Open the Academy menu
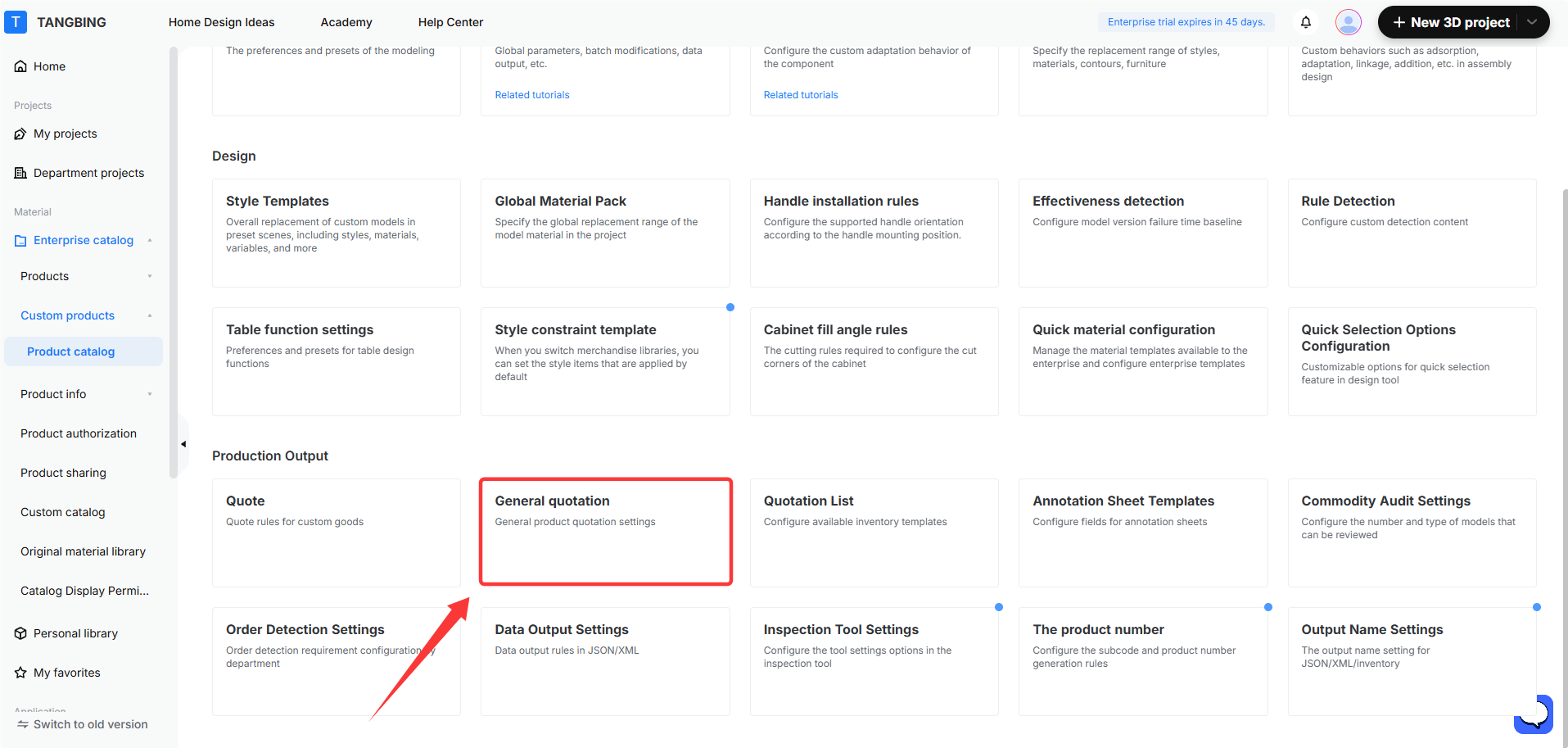The height and width of the screenshot is (748, 1568). (x=346, y=22)
